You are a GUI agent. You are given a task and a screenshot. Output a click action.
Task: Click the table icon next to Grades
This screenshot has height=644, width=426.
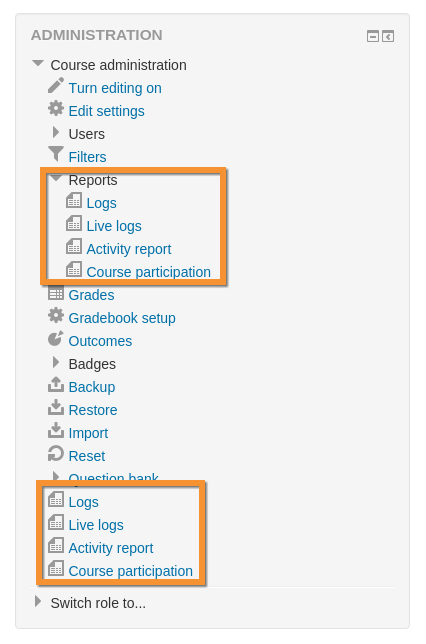click(56, 293)
